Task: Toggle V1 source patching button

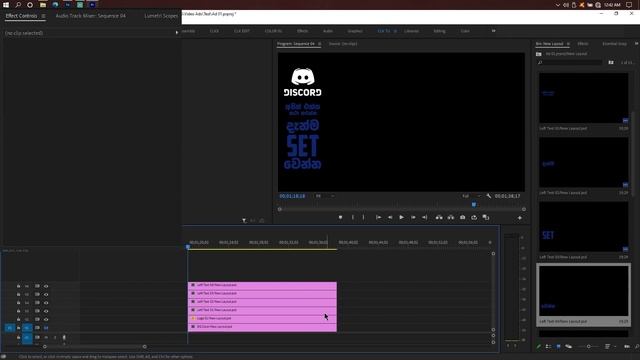Action: [9, 328]
